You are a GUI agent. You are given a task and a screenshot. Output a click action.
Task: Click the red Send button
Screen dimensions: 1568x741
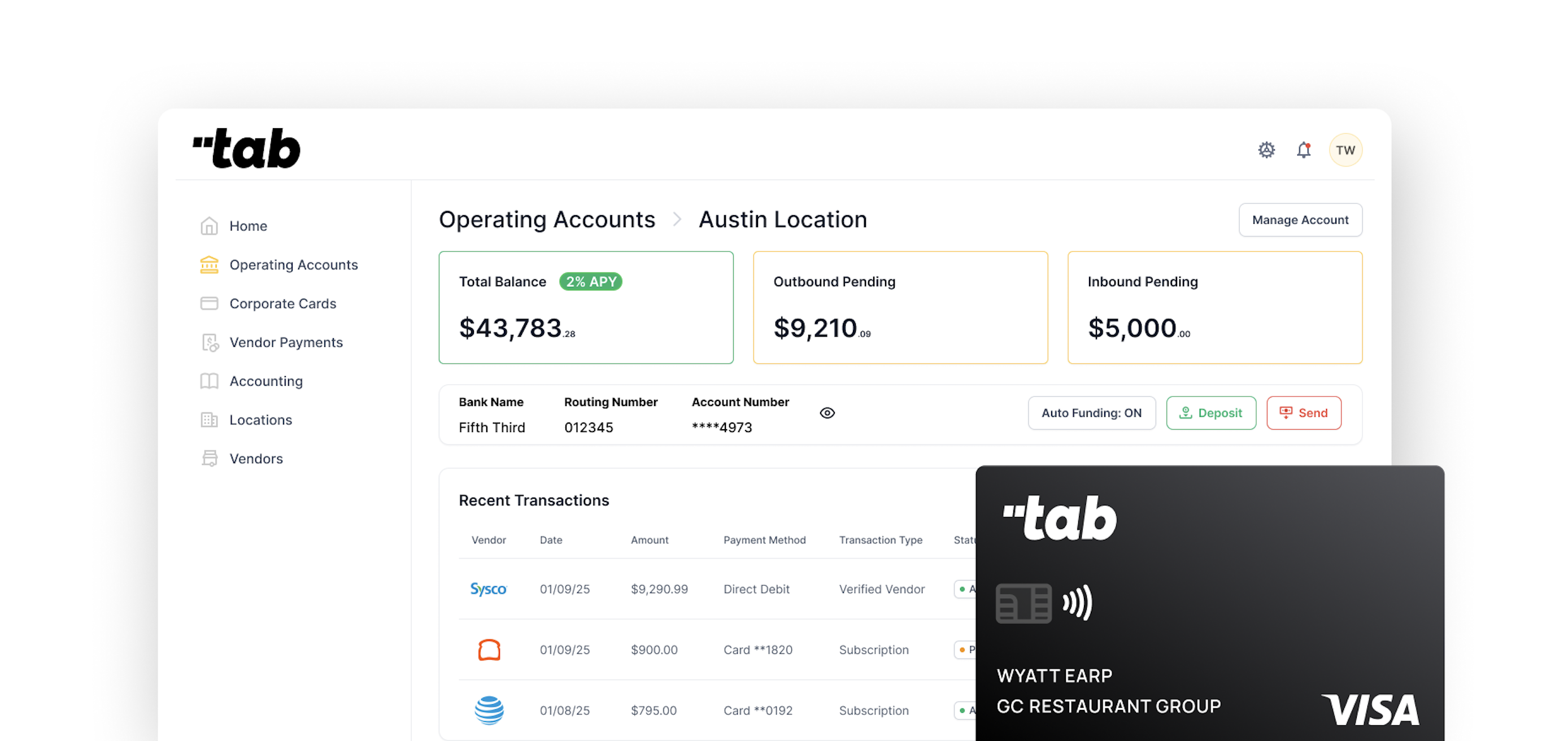1304,413
